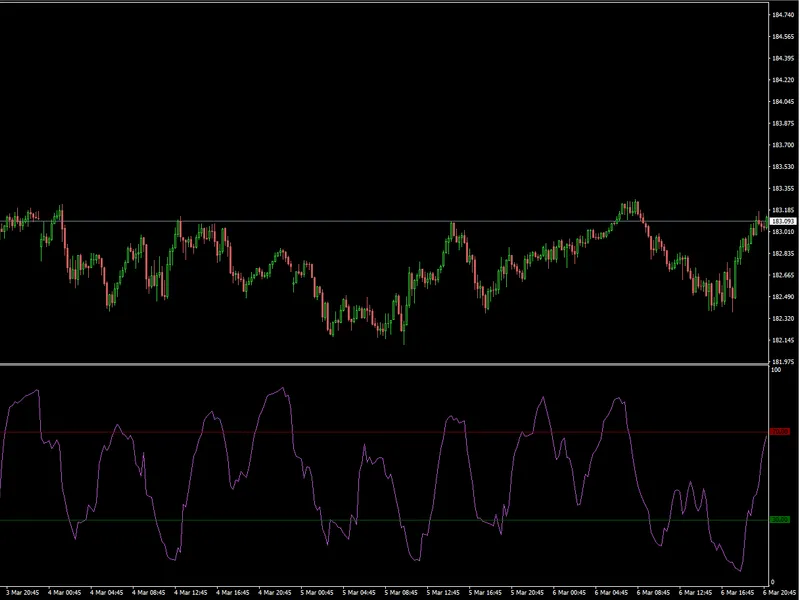
Task: Click the 183.530 price axis label
Action: 783,167
